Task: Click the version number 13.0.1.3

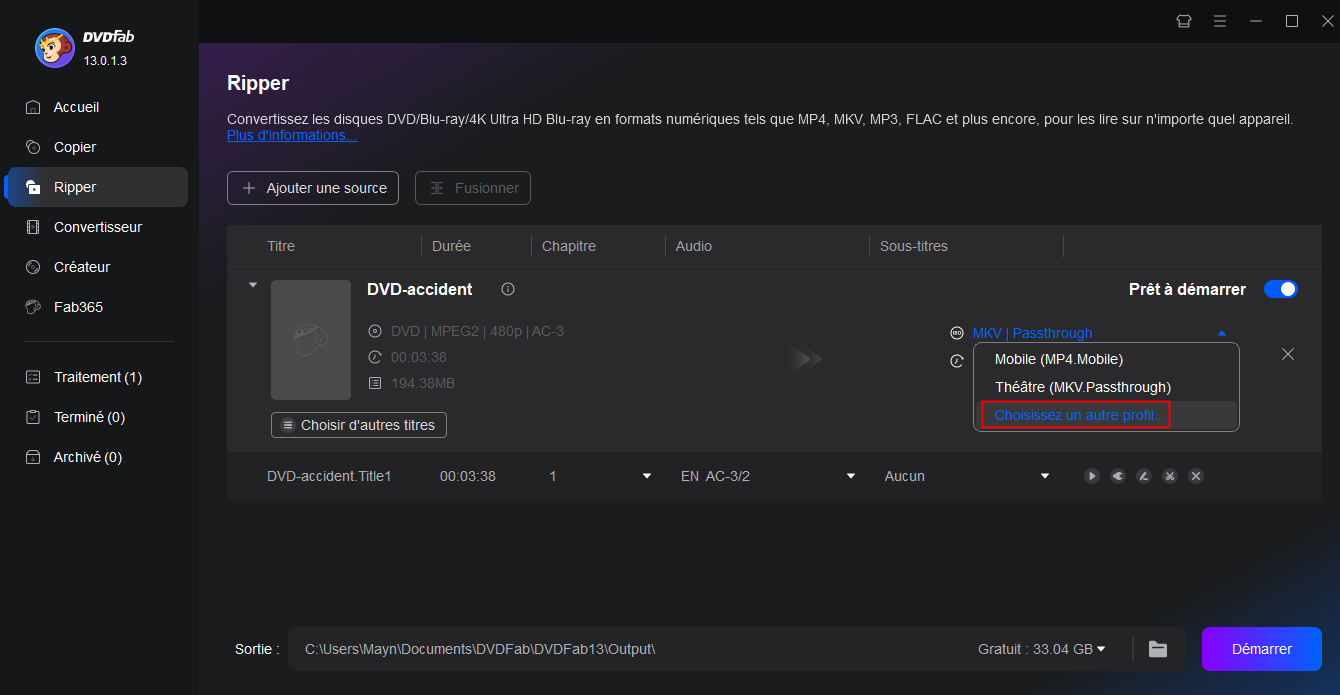Action: pos(105,61)
